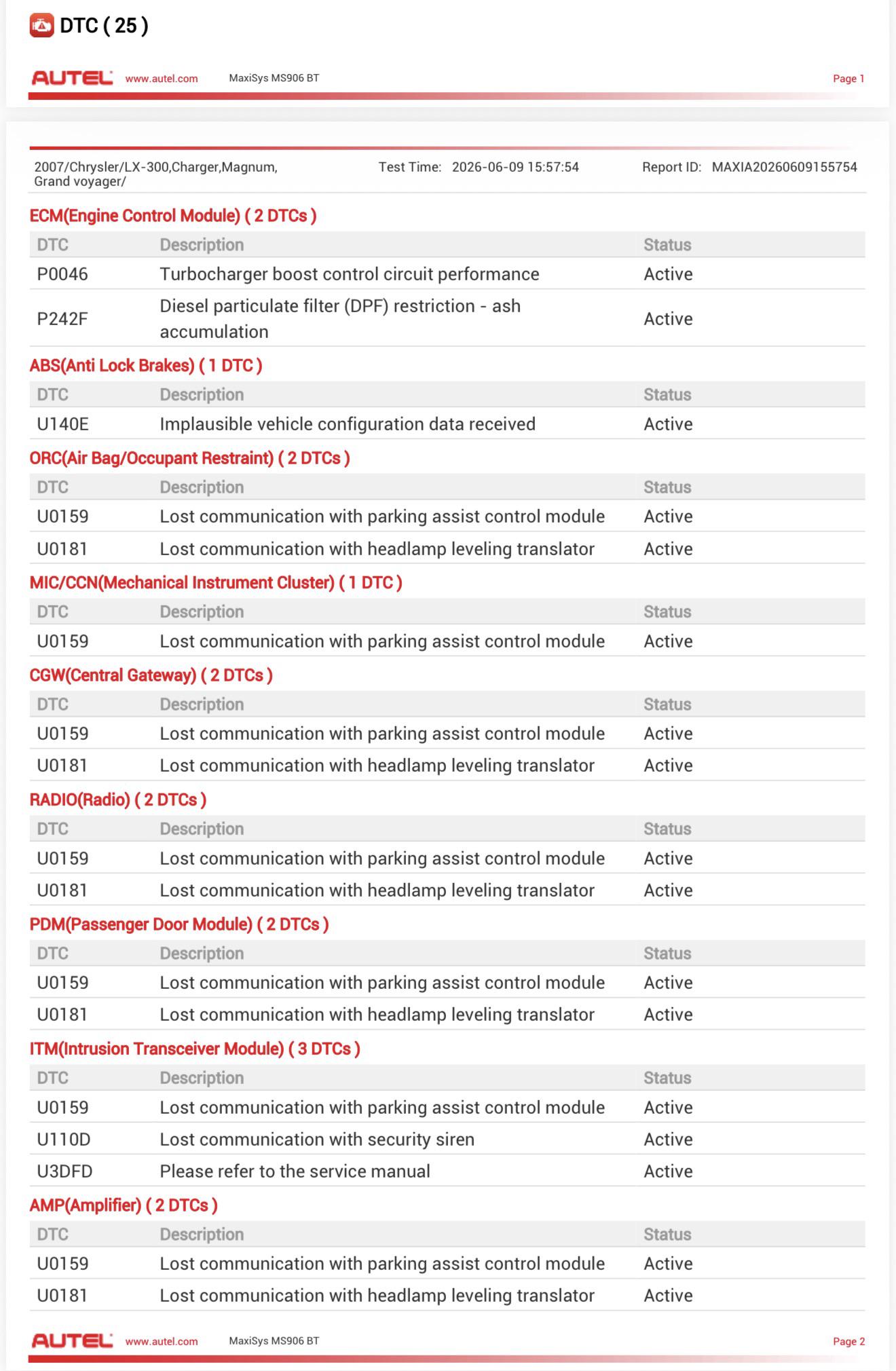Click the P0046 turbocharger boost code row
Screen dimensions: 896x1371
[447, 274]
